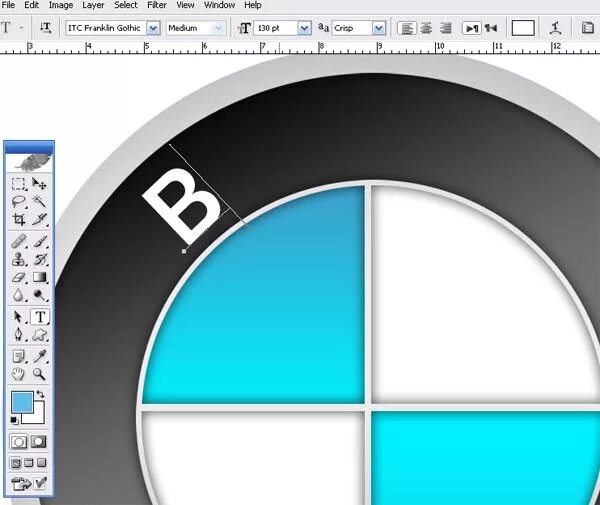Click the white background color swatch

[x=38, y=417]
